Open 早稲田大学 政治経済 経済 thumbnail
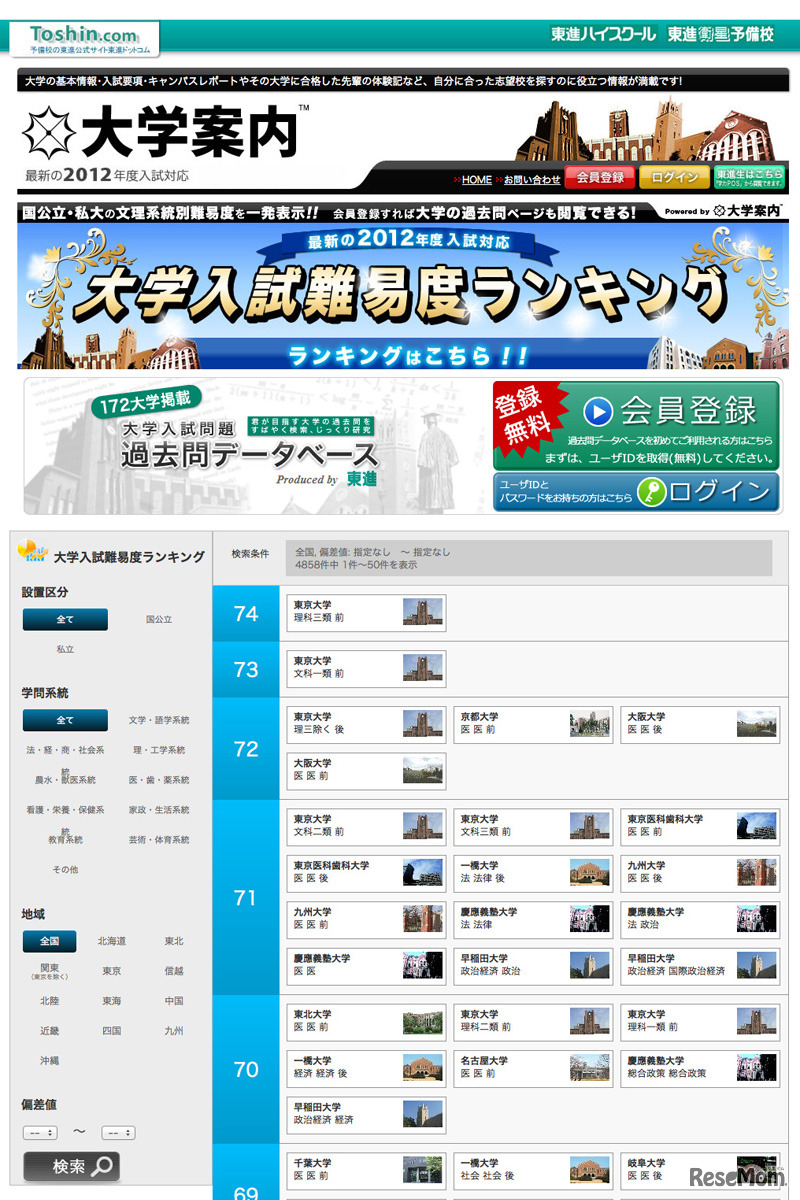 [x=422, y=1114]
